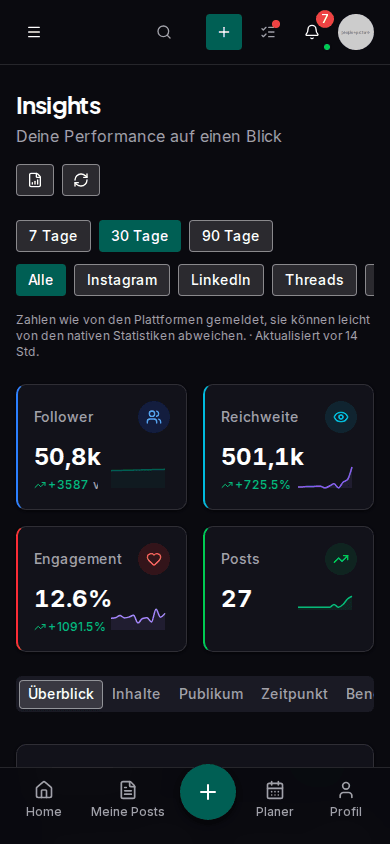Click the Reichweite sparkline chart

click(x=325, y=478)
